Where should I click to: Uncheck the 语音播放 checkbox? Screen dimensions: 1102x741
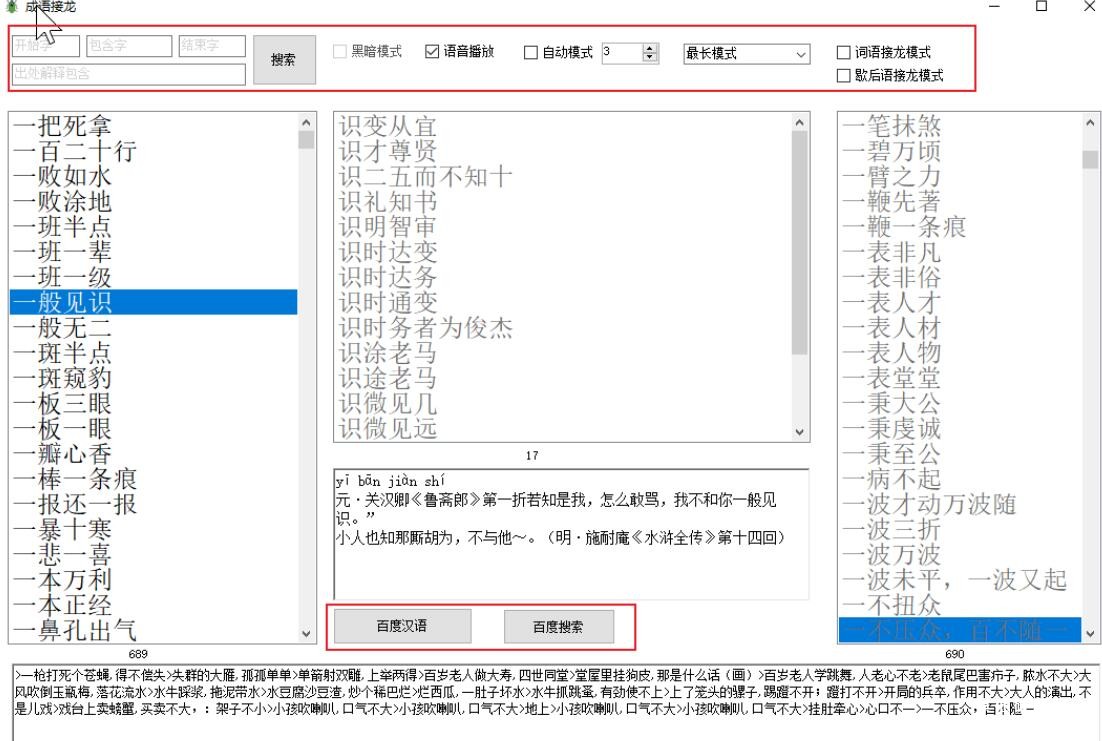click(x=432, y=51)
